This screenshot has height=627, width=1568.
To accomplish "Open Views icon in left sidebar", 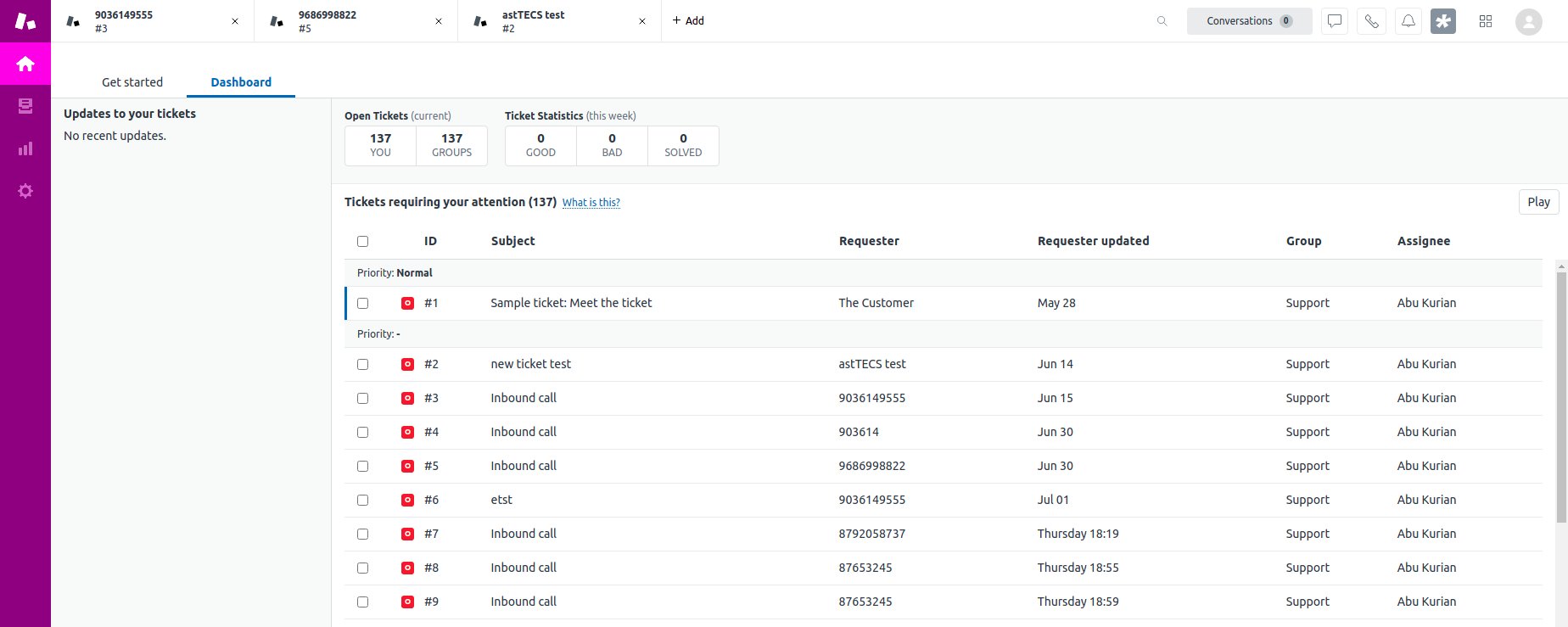I will (25, 106).
